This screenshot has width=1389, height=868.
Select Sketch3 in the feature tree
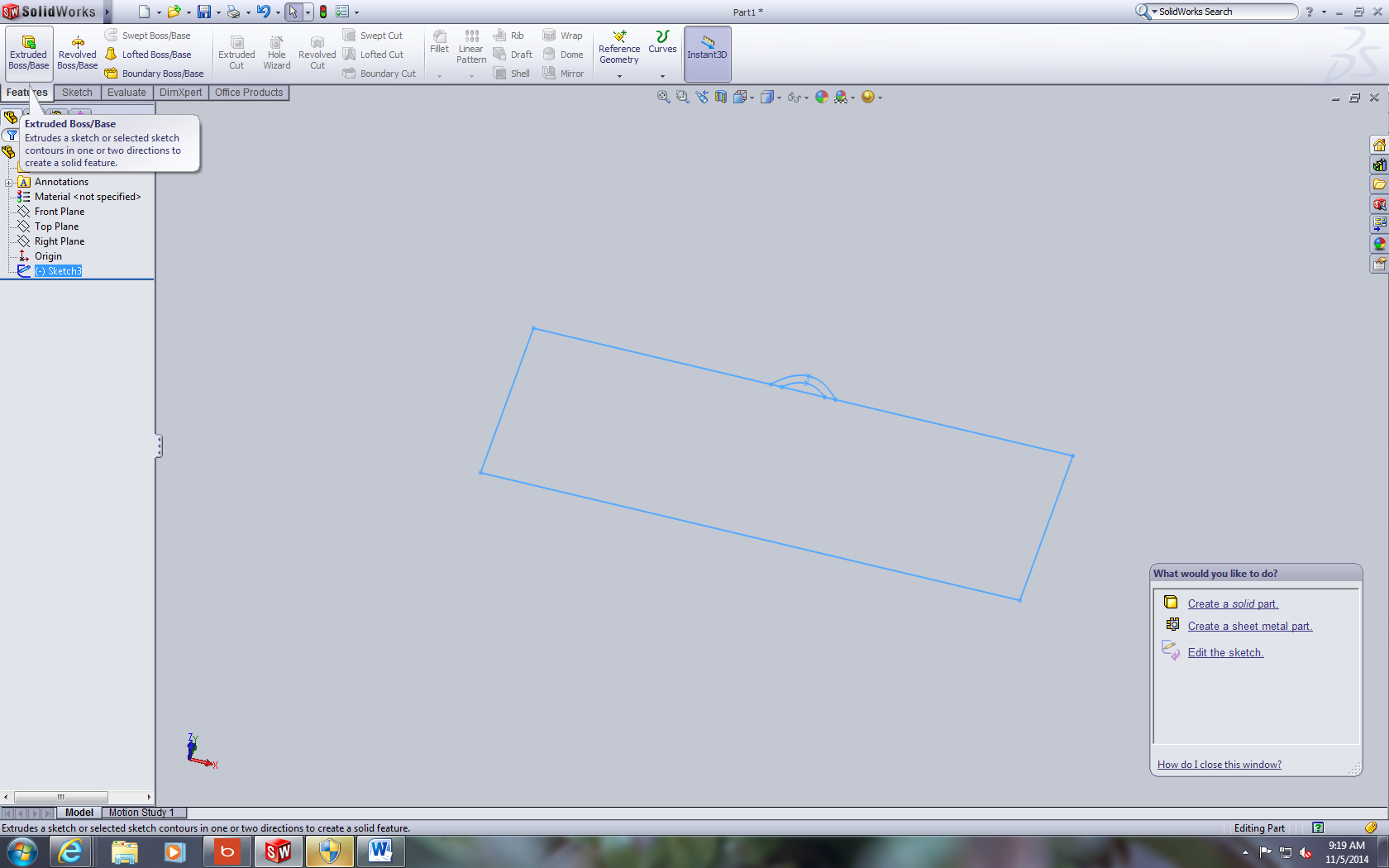coord(58,271)
